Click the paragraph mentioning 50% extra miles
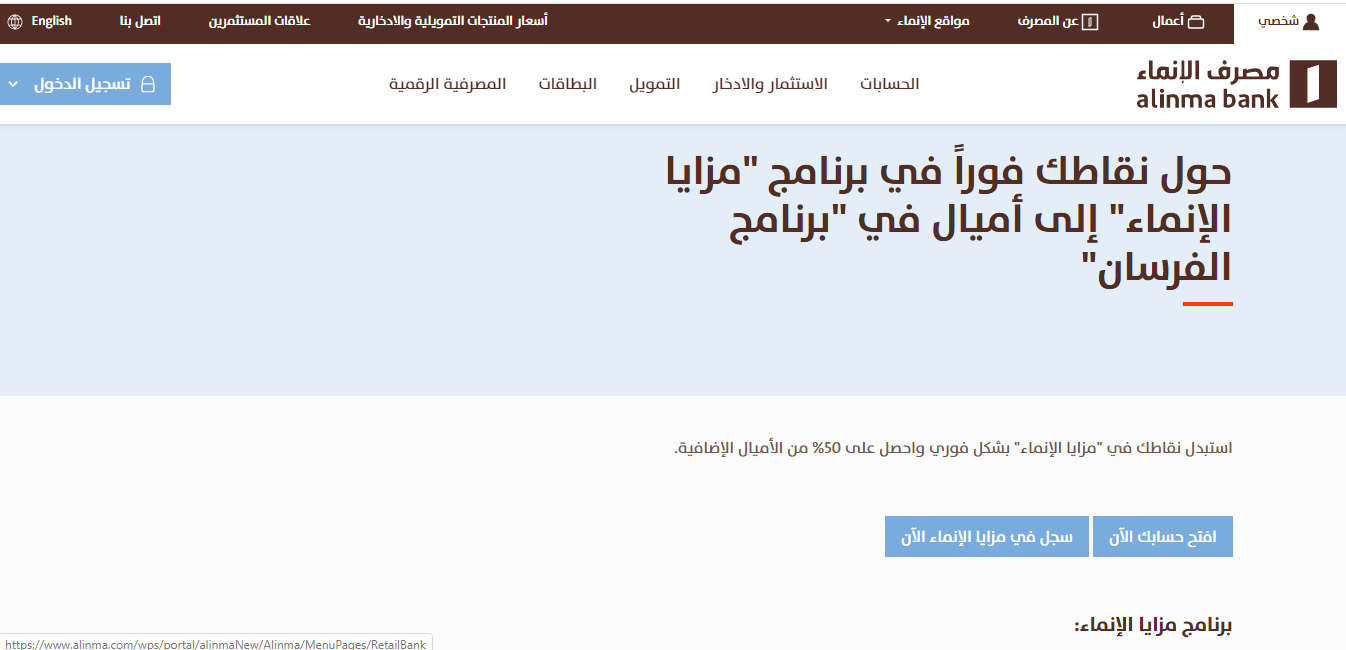The image size is (1346, 650). tap(953, 447)
